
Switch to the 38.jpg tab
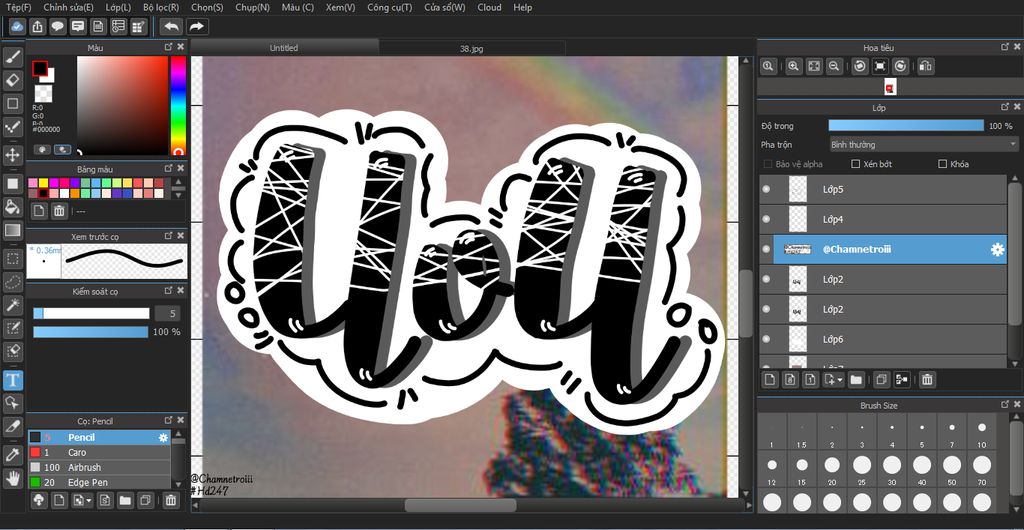click(472, 48)
